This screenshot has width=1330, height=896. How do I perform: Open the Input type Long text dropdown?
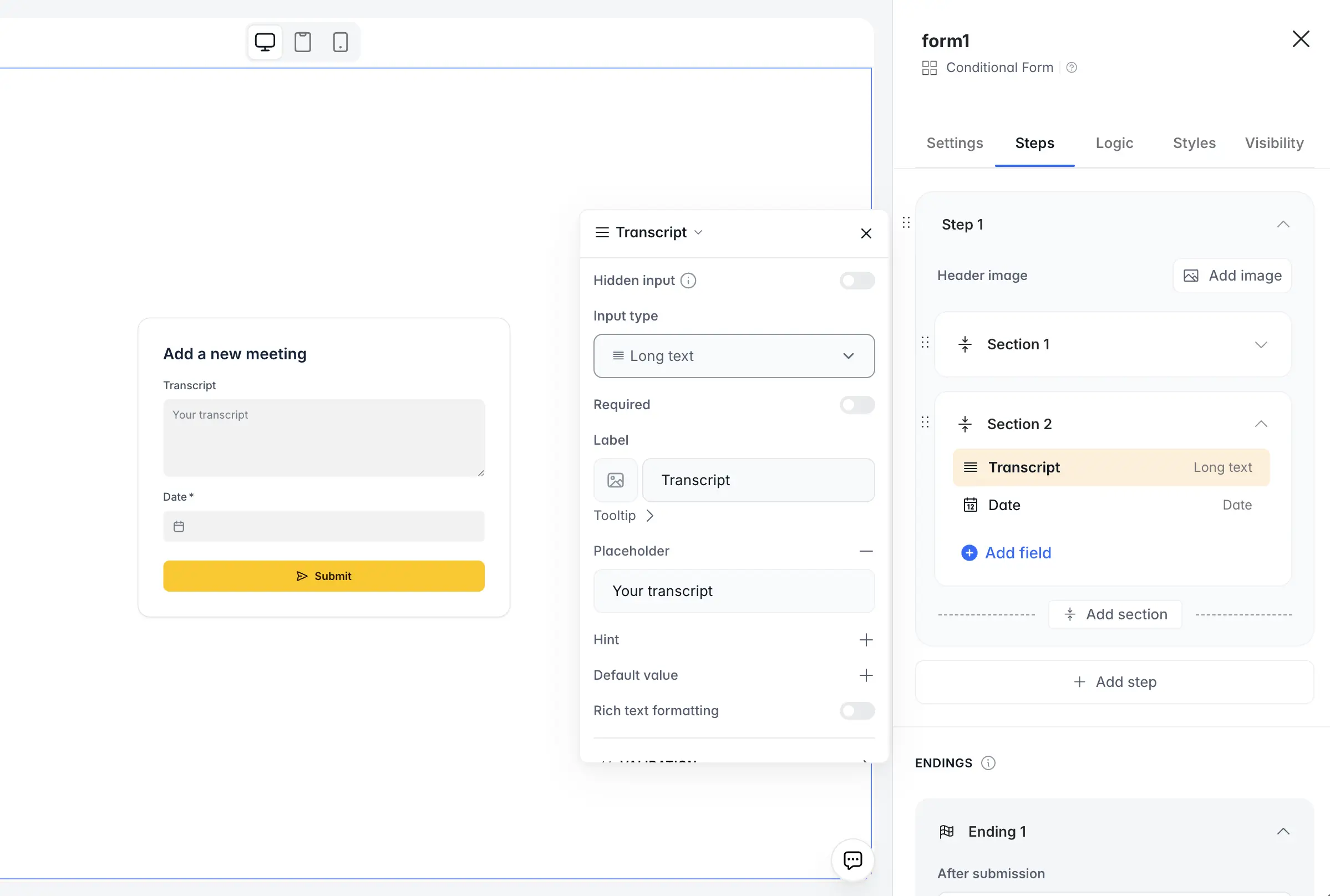tap(733, 356)
